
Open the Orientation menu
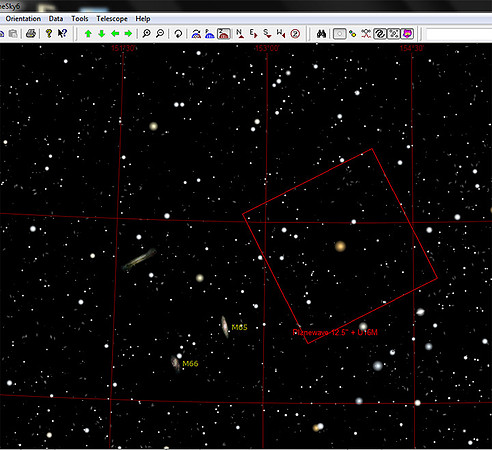[x=23, y=19]
